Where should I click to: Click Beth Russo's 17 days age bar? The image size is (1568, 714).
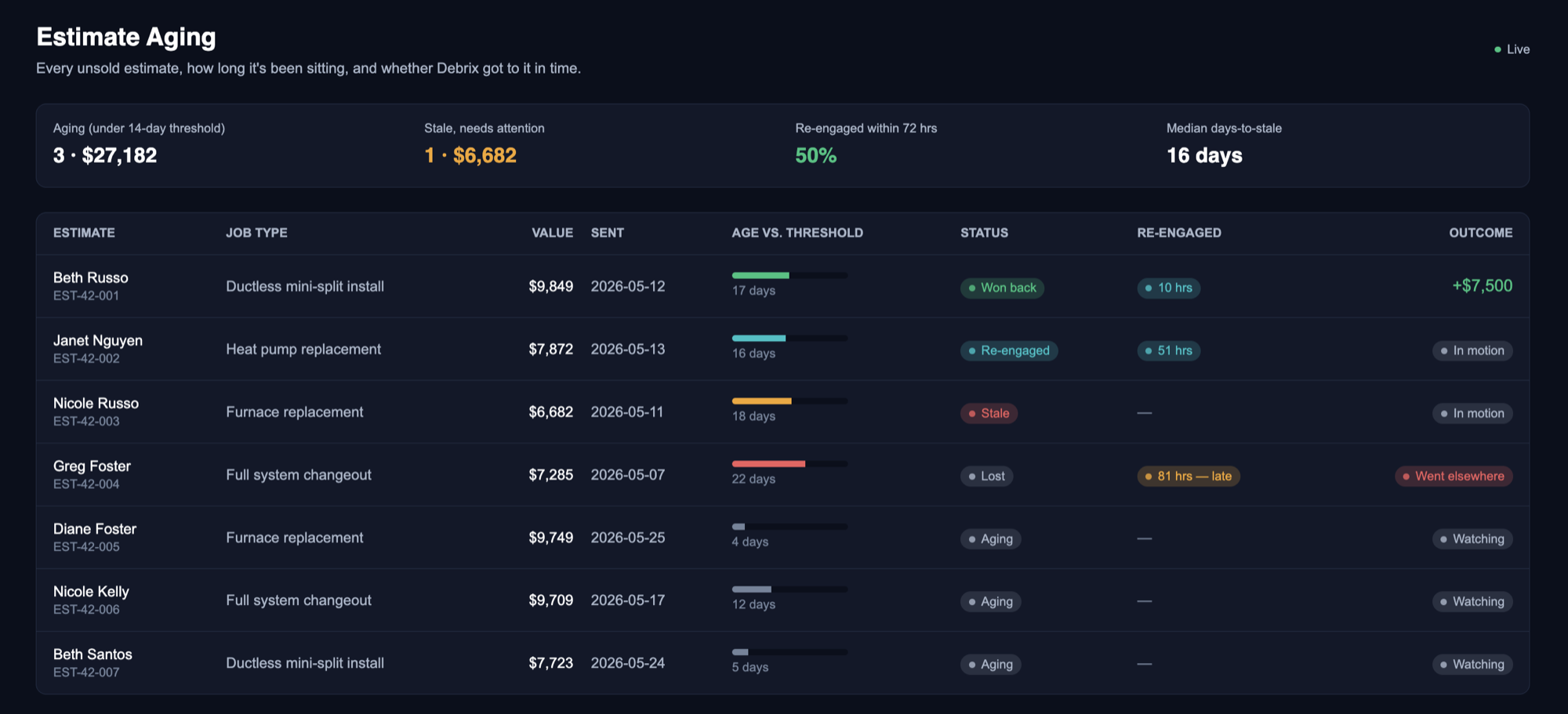click(789, 275)
